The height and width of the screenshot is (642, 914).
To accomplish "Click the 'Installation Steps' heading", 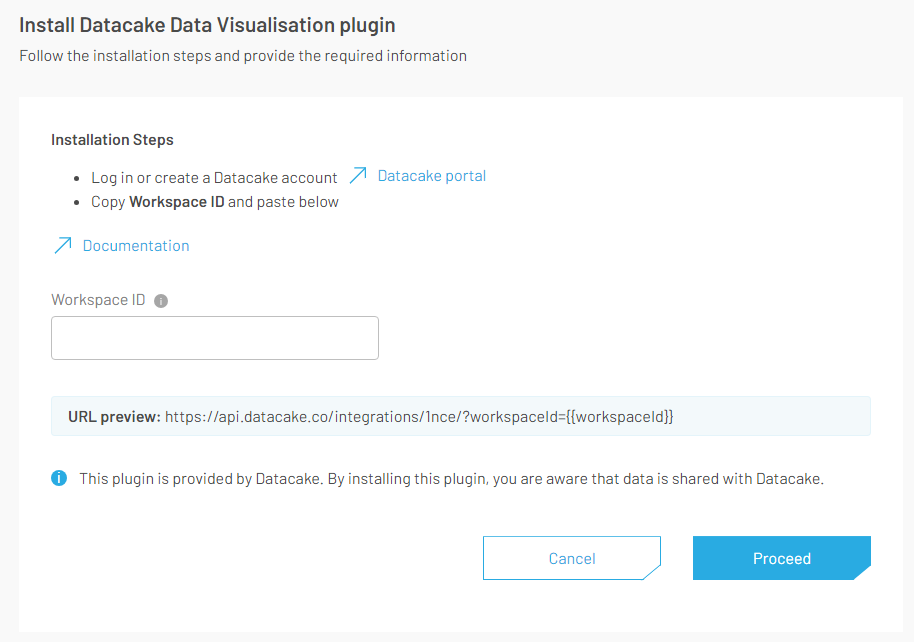I will [x=112, y=140].
